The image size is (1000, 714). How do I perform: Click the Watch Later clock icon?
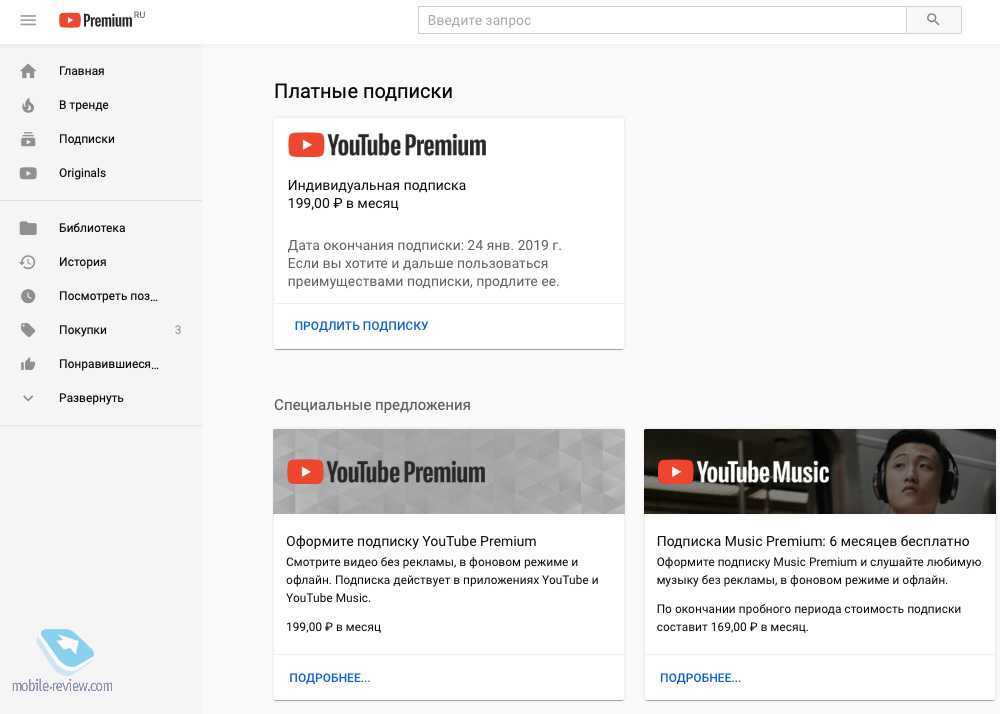[x=28, y=296]
